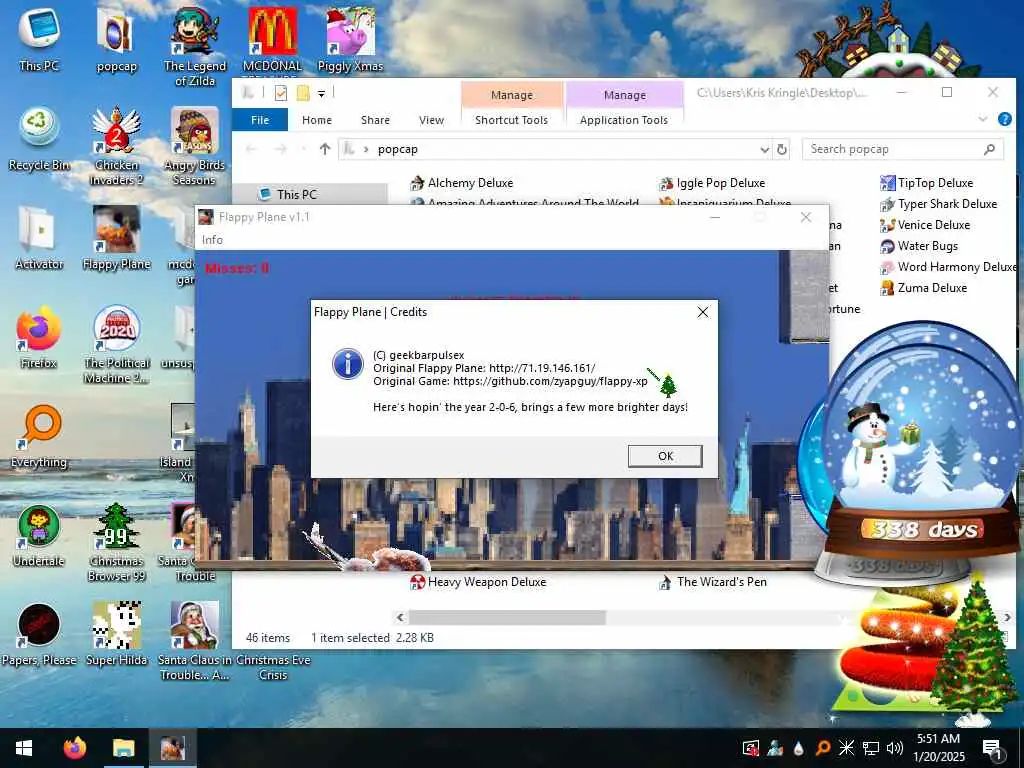Open the Piggly Xmas desktop icon
Screen dimensions: 1024x768
(x=350, y=38)
